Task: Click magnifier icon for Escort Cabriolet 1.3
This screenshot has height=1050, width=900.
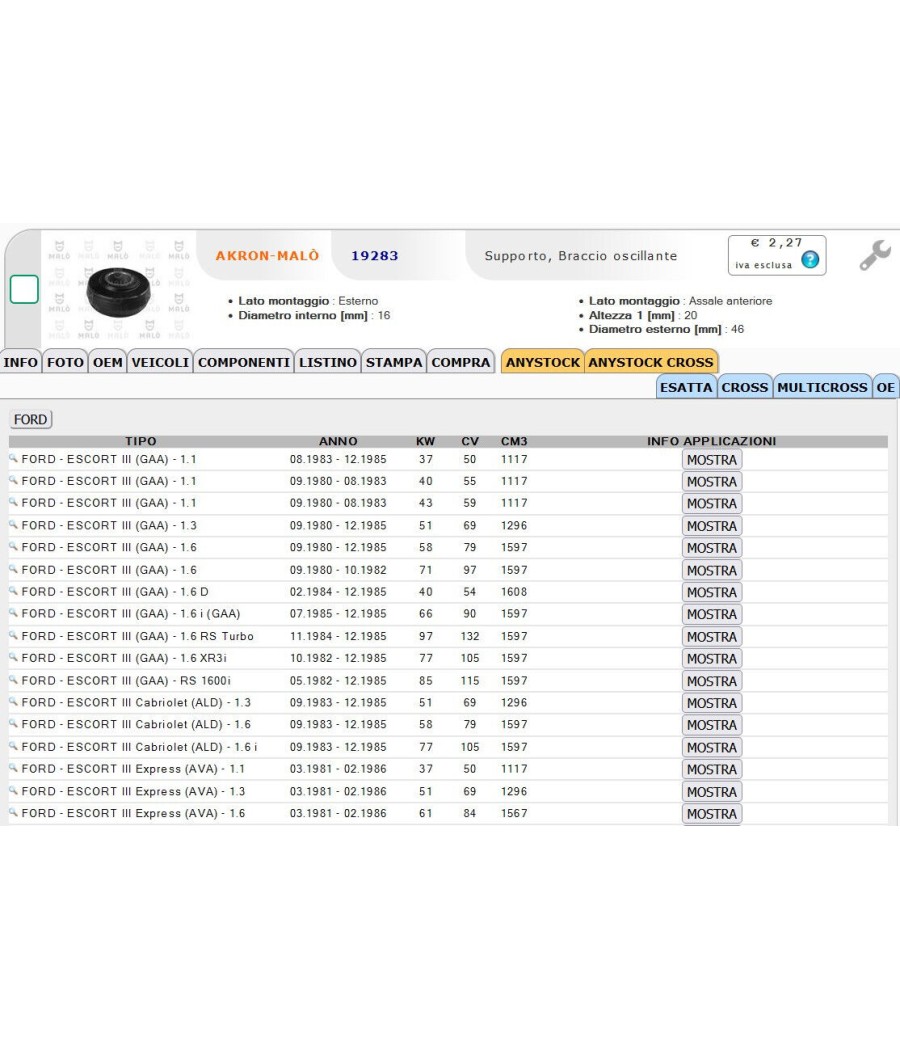Action: coord(13,702)
